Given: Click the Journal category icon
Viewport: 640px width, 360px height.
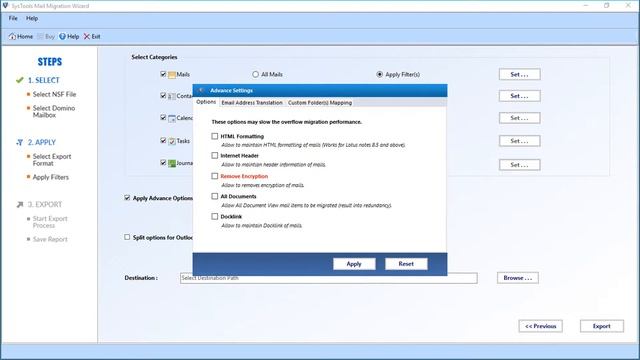Looking at the screenshot, I should pos(172,163).
